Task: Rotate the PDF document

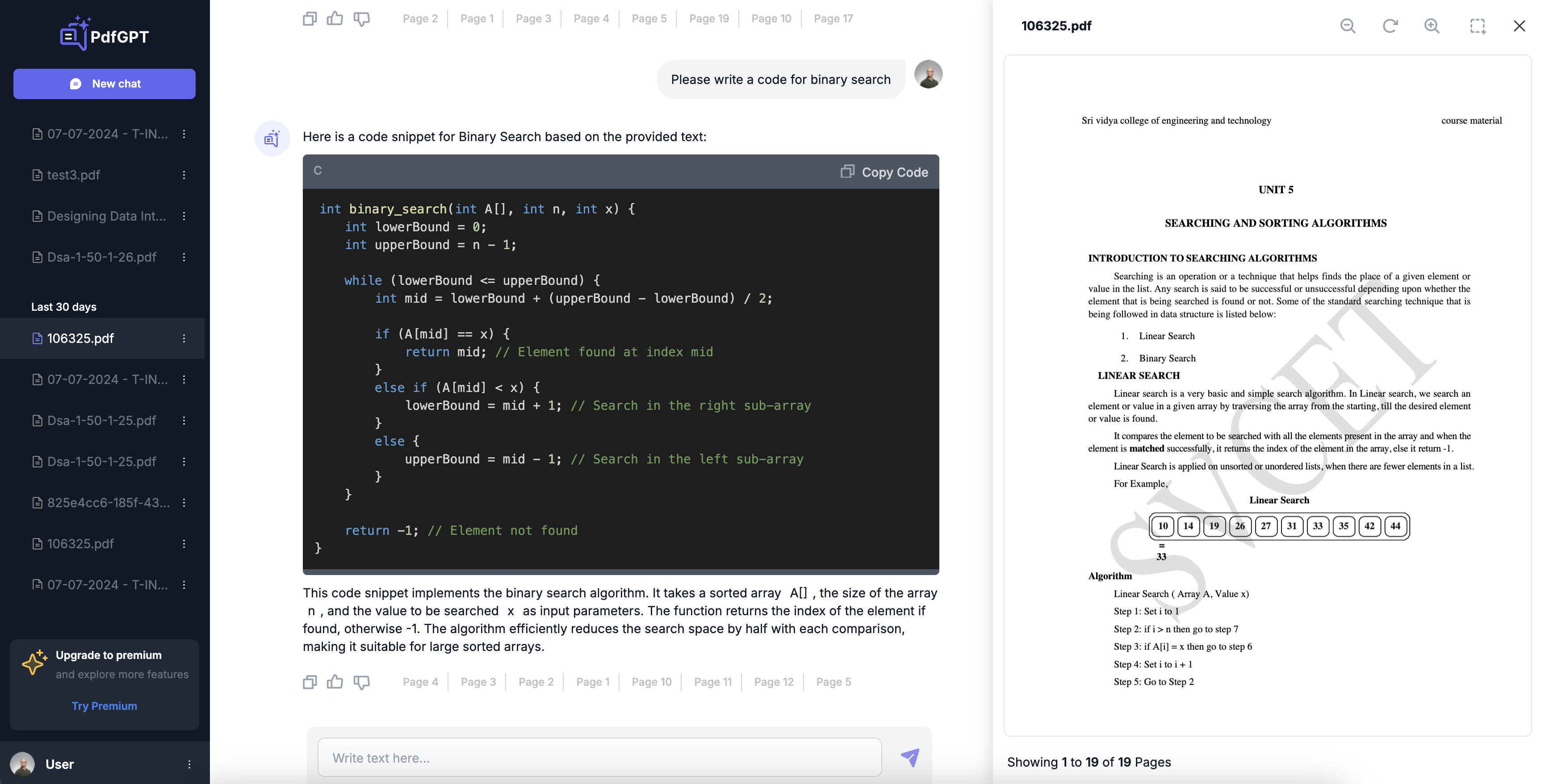Action: click(1390, 26)
